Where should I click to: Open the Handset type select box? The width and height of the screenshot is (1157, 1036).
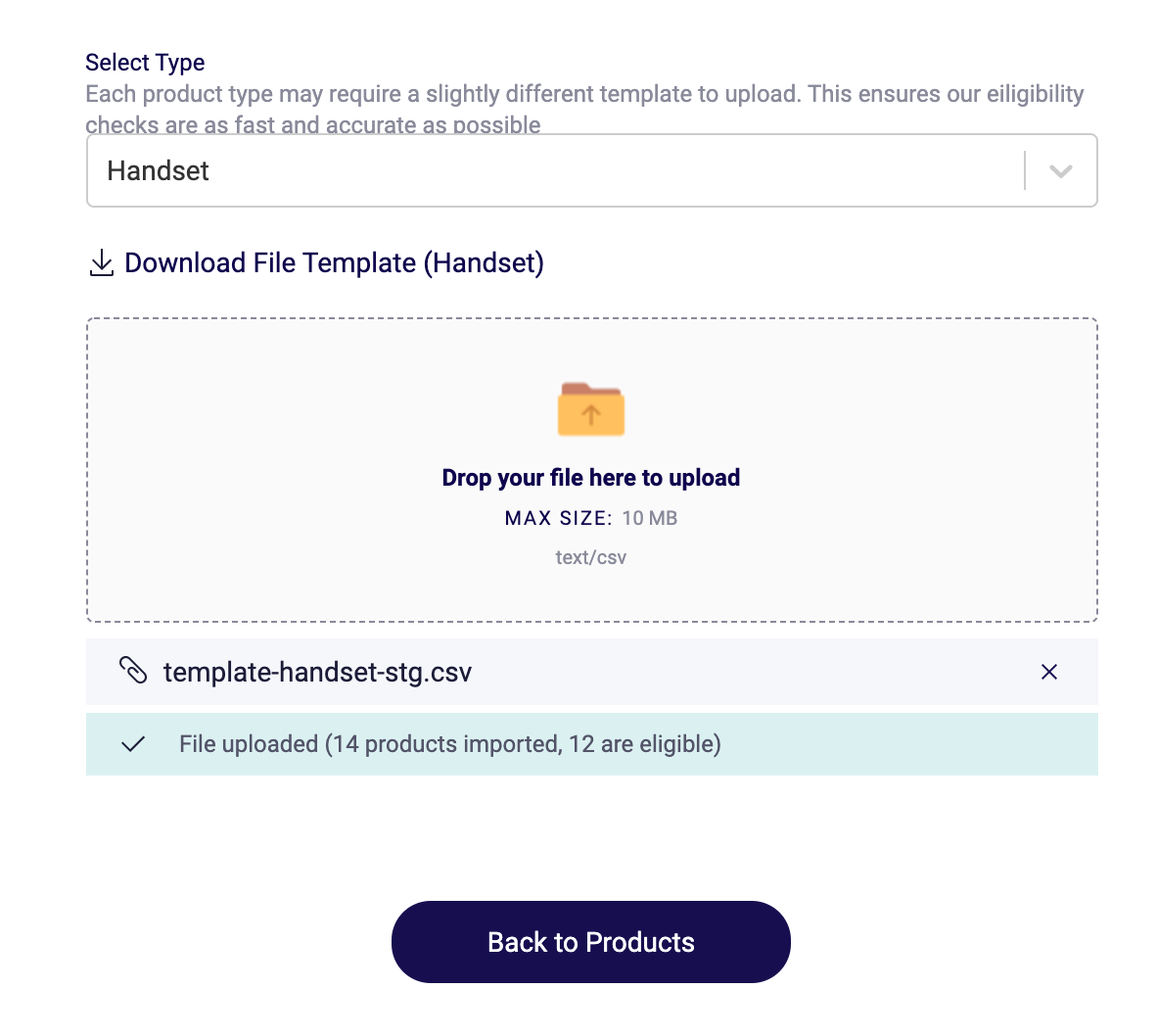592,170
